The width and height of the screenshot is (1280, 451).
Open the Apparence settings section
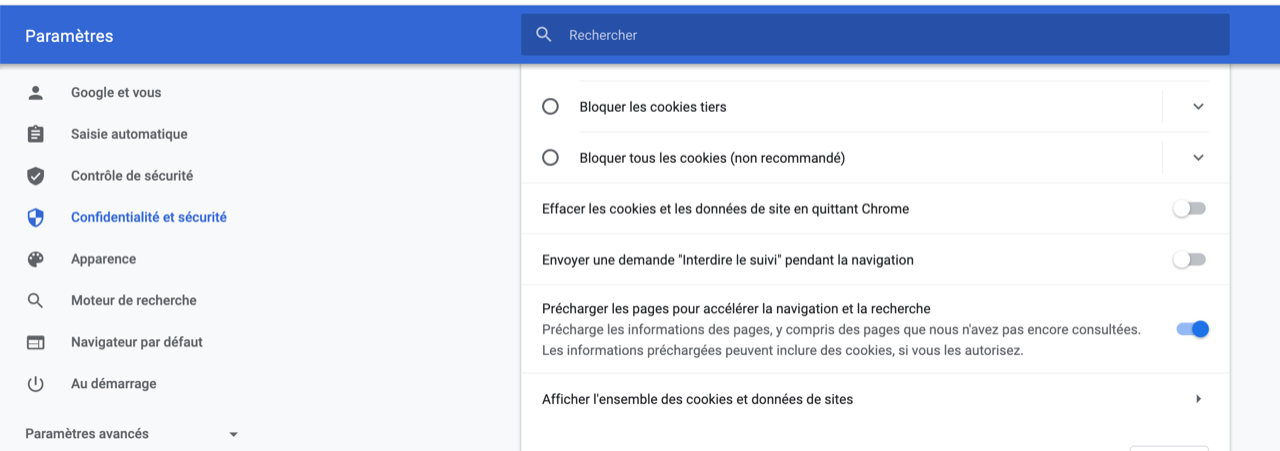tap(103, 259)
